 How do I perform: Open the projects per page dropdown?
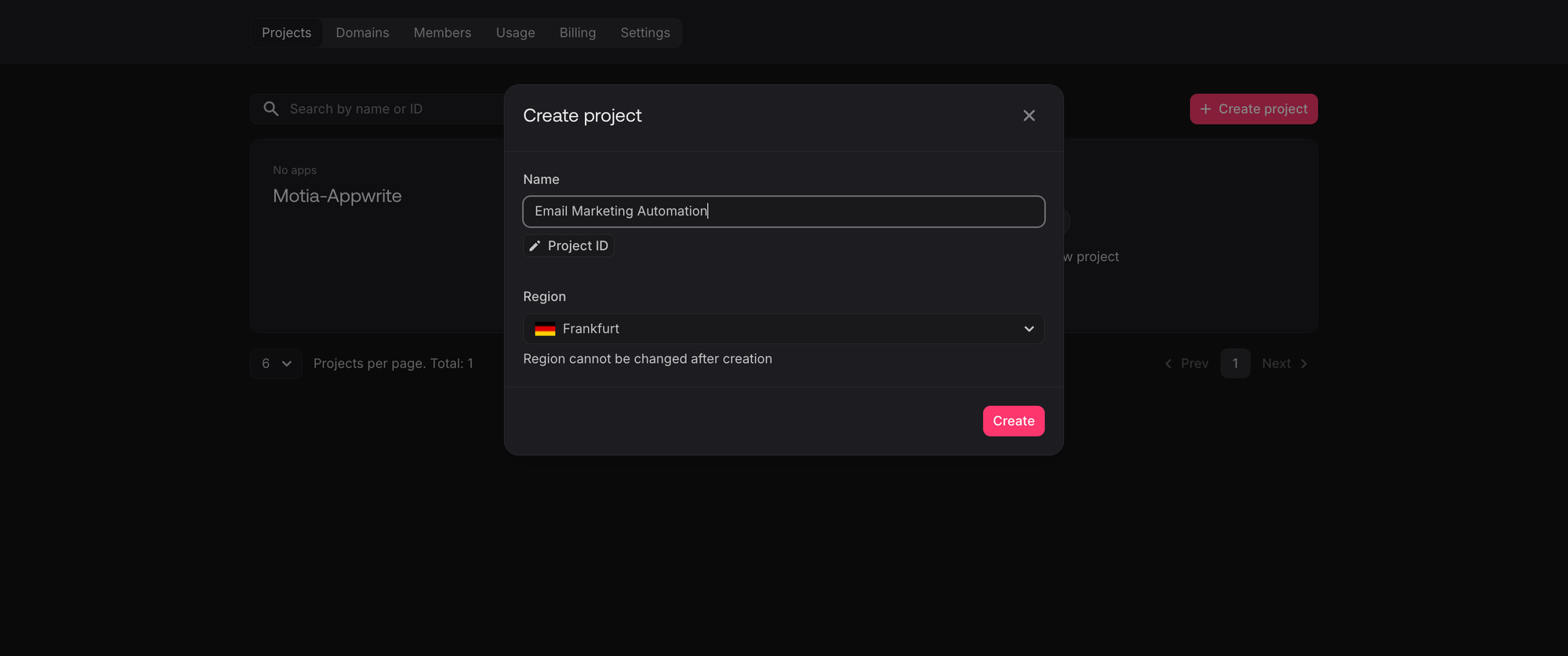click(276, 364)
